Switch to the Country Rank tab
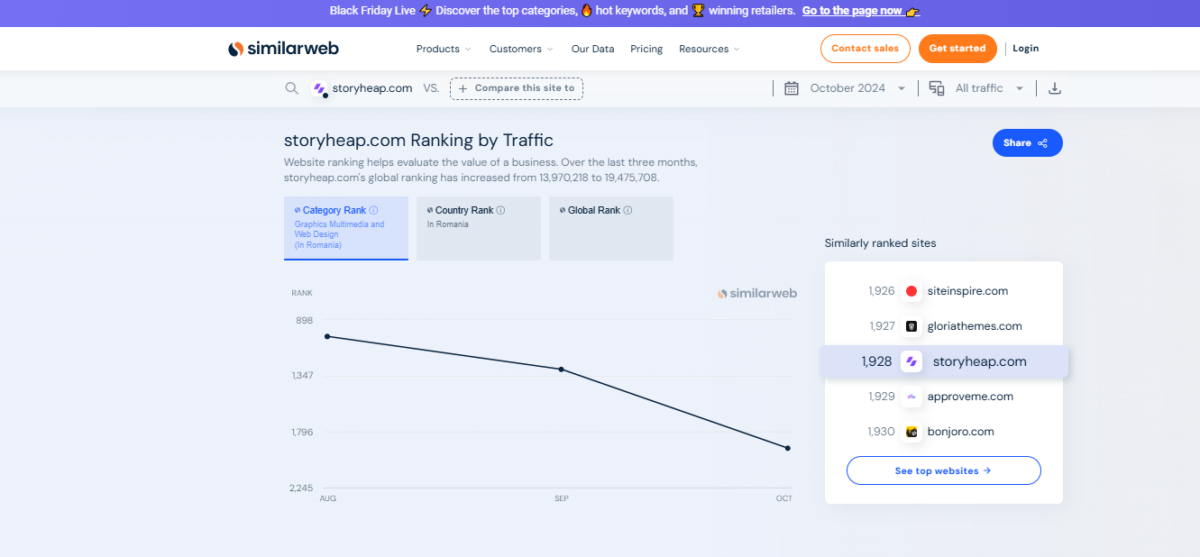1200x557 pixels. [x=478, y=228]
